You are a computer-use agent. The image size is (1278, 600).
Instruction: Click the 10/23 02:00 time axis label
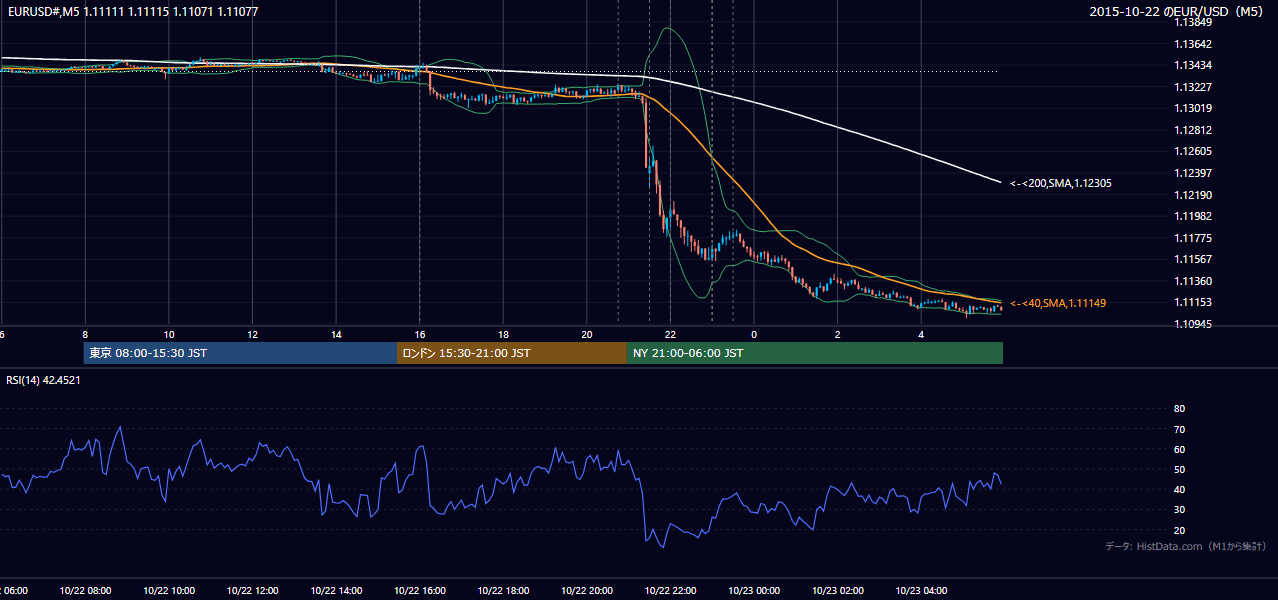838,591
